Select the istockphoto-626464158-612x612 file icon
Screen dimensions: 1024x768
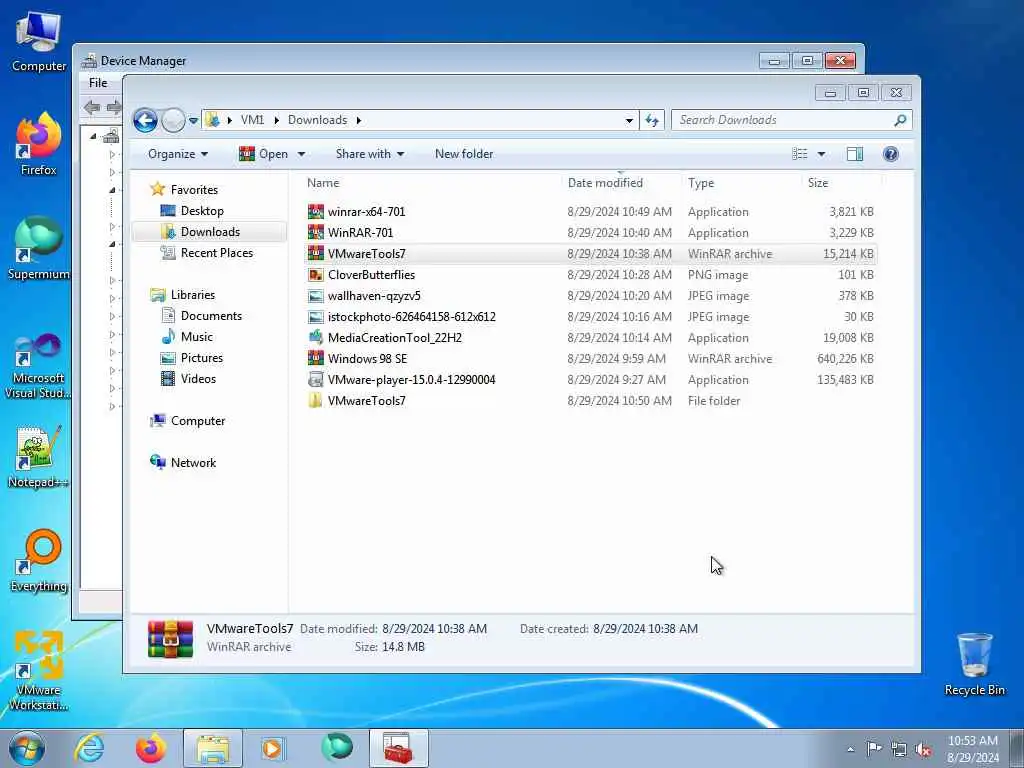point(316,317)
